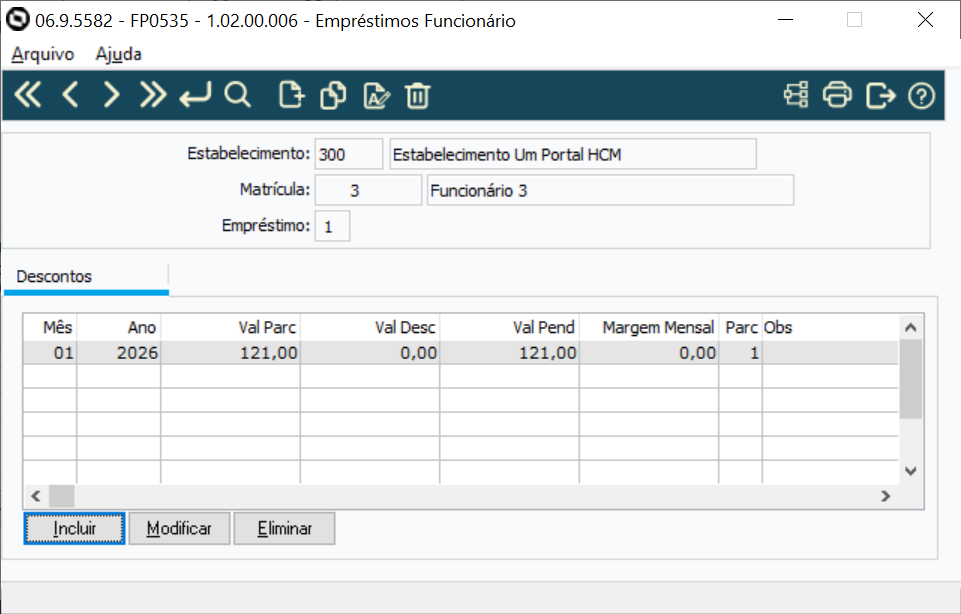Click the Modificar button
Viewport: 961px width, 614px height.
tap(179, 528)
